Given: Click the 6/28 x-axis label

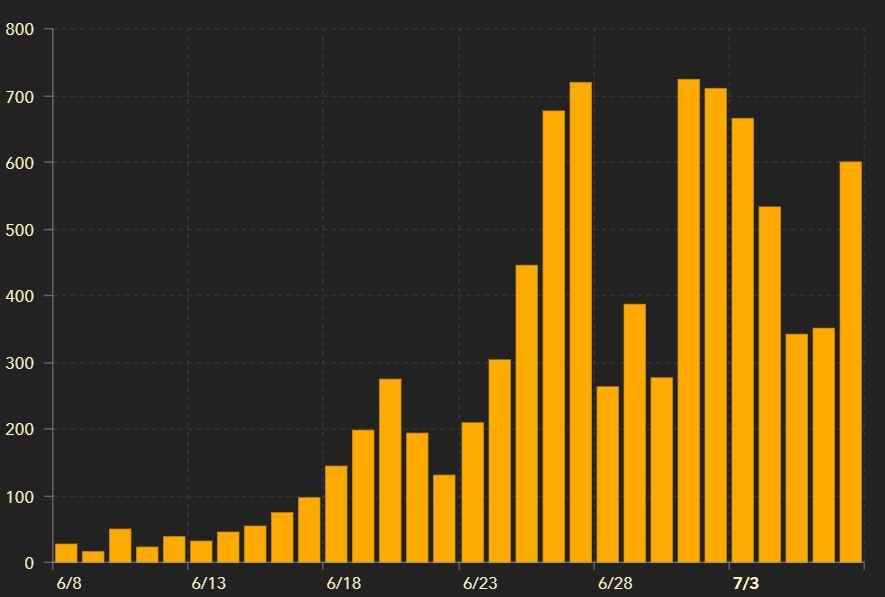Looking at the screenshot, I should click(x=614, y=583).
